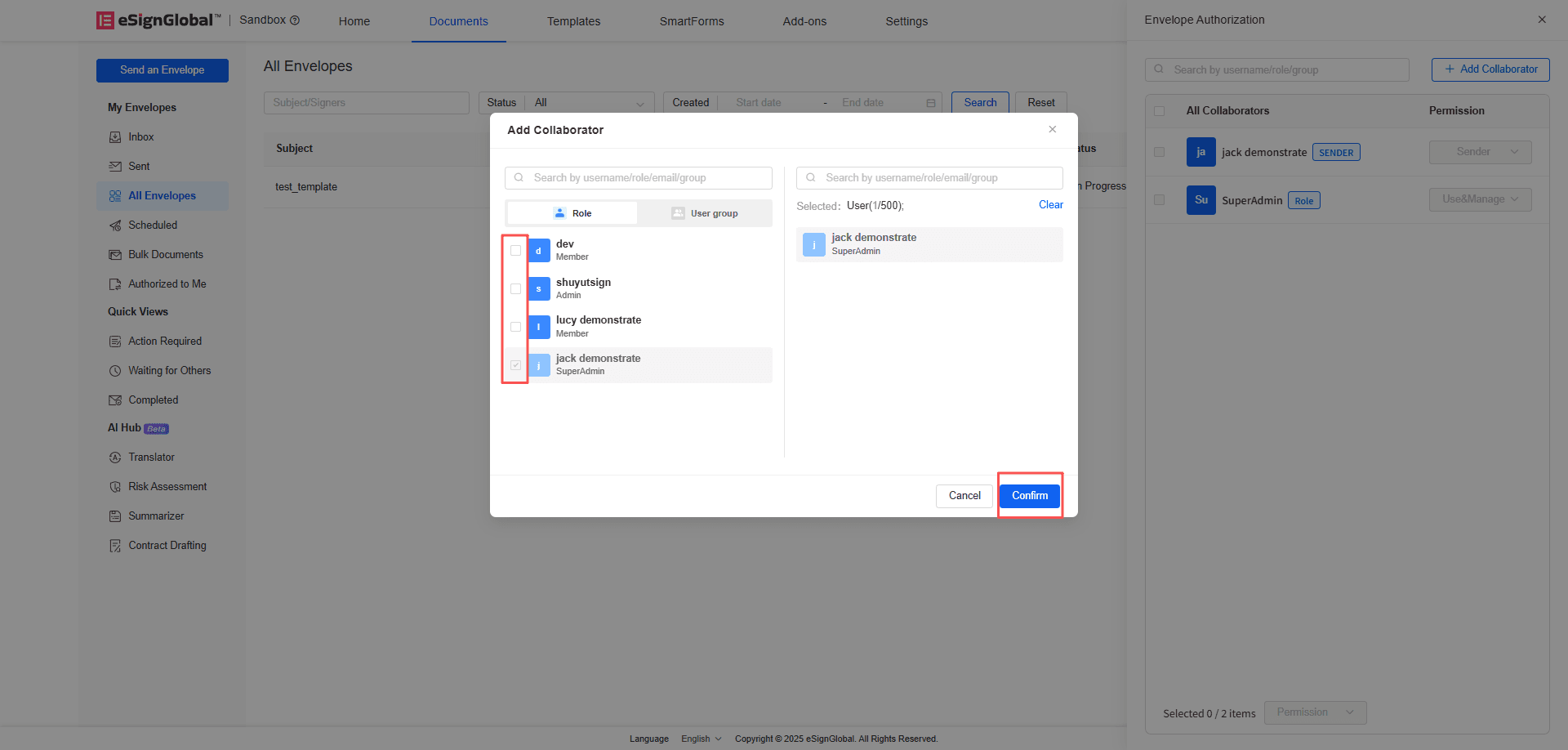Tick the lucy demonstrate checkbox
Screen dimensions: 1568x750
[x=515, y=327]
